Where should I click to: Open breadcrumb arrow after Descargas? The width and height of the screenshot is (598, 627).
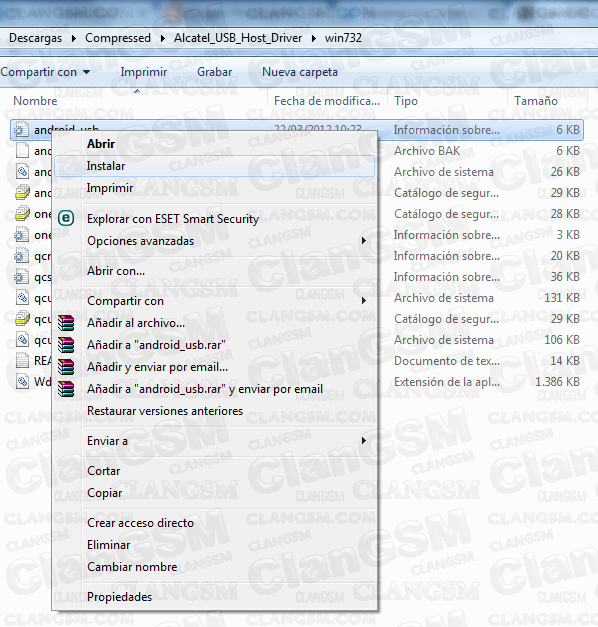click(x=74, y=38)
